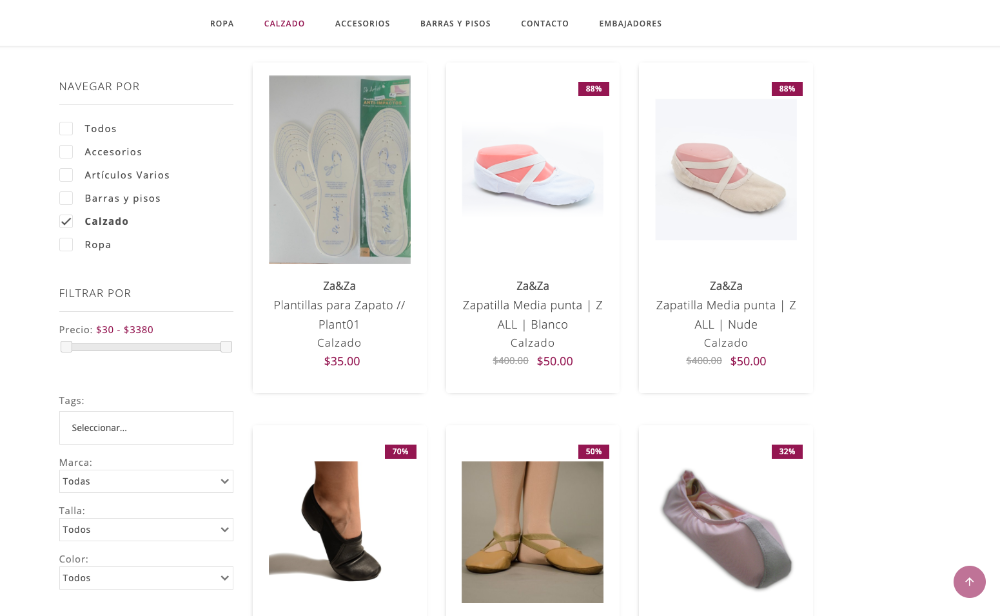Check the Ropa category filter

coord(66,245)
